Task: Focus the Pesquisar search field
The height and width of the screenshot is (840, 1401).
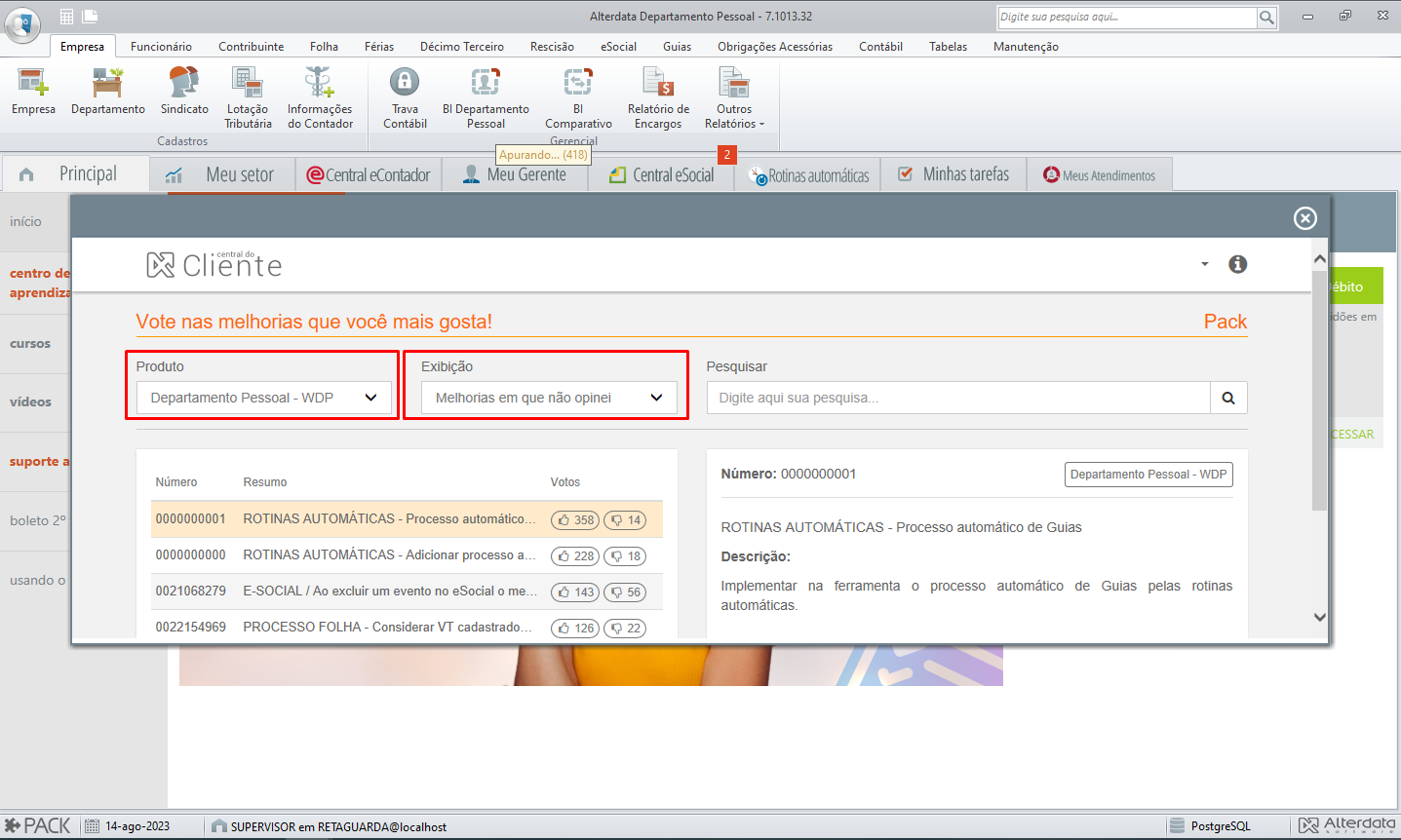Action: tap(958, 398)
